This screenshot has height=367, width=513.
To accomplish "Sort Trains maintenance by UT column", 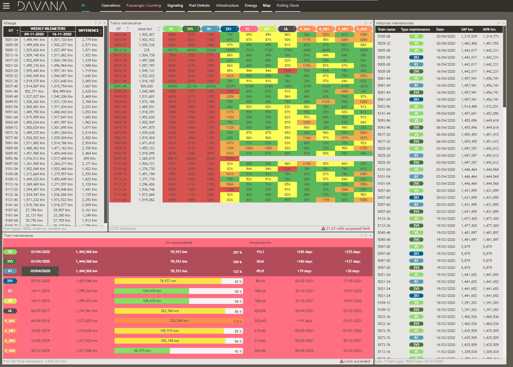I will click(x=120, y=29).
